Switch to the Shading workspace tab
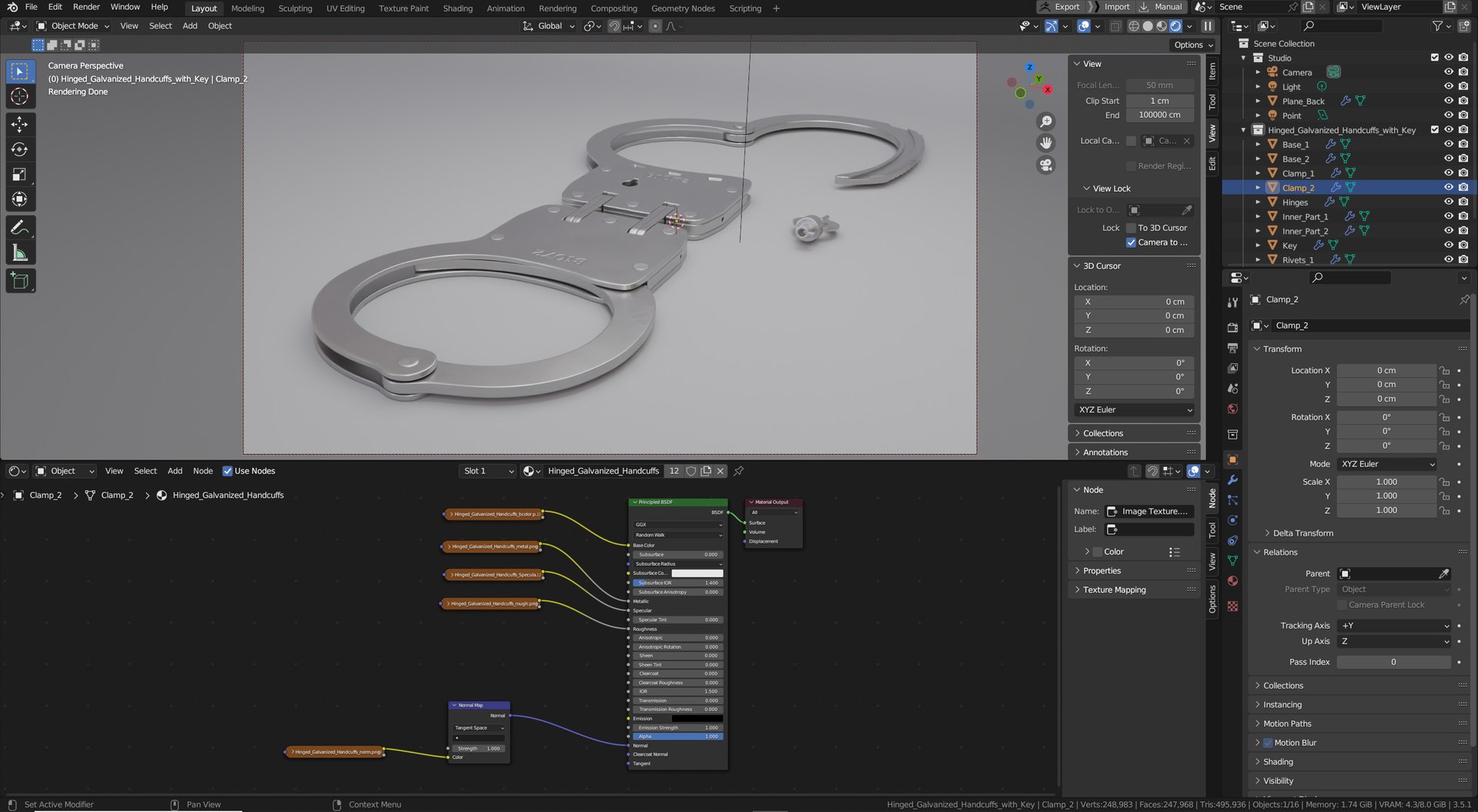The height and width of the screenshot is (812, 1478). [457, 8]
